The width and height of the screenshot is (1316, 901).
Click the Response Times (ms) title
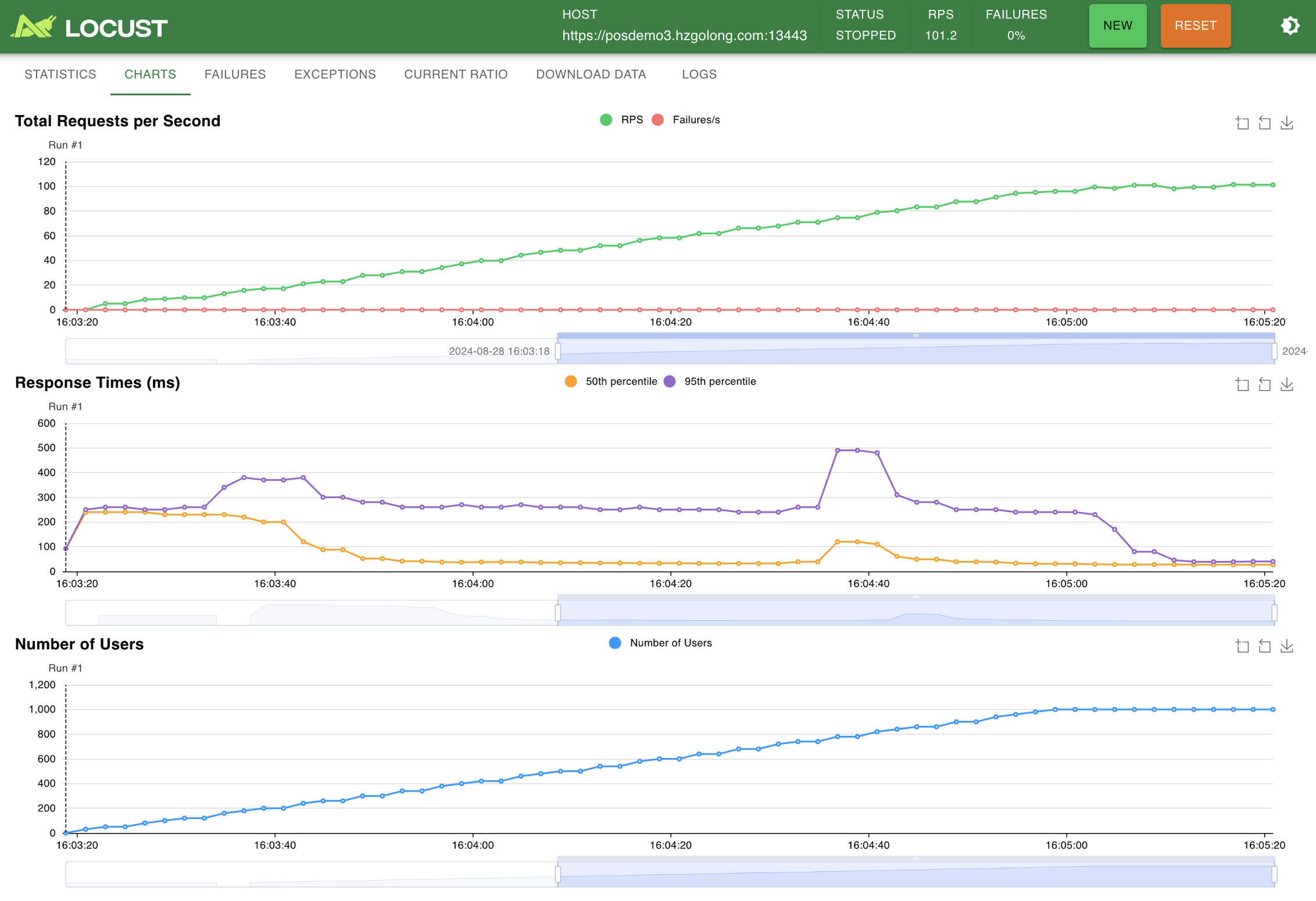pos(98,382)
